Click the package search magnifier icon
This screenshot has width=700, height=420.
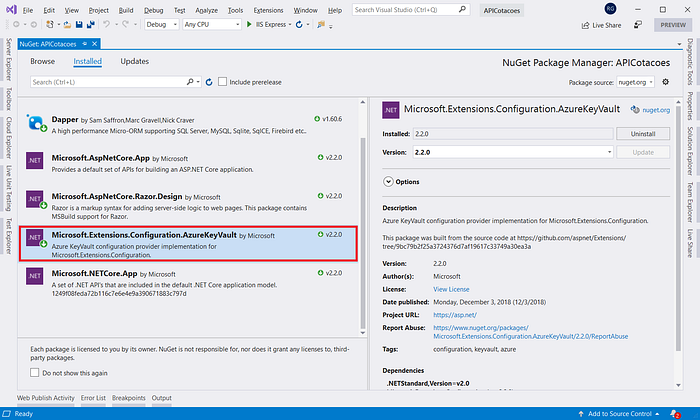pyautogui.click(x=190, y=82)
